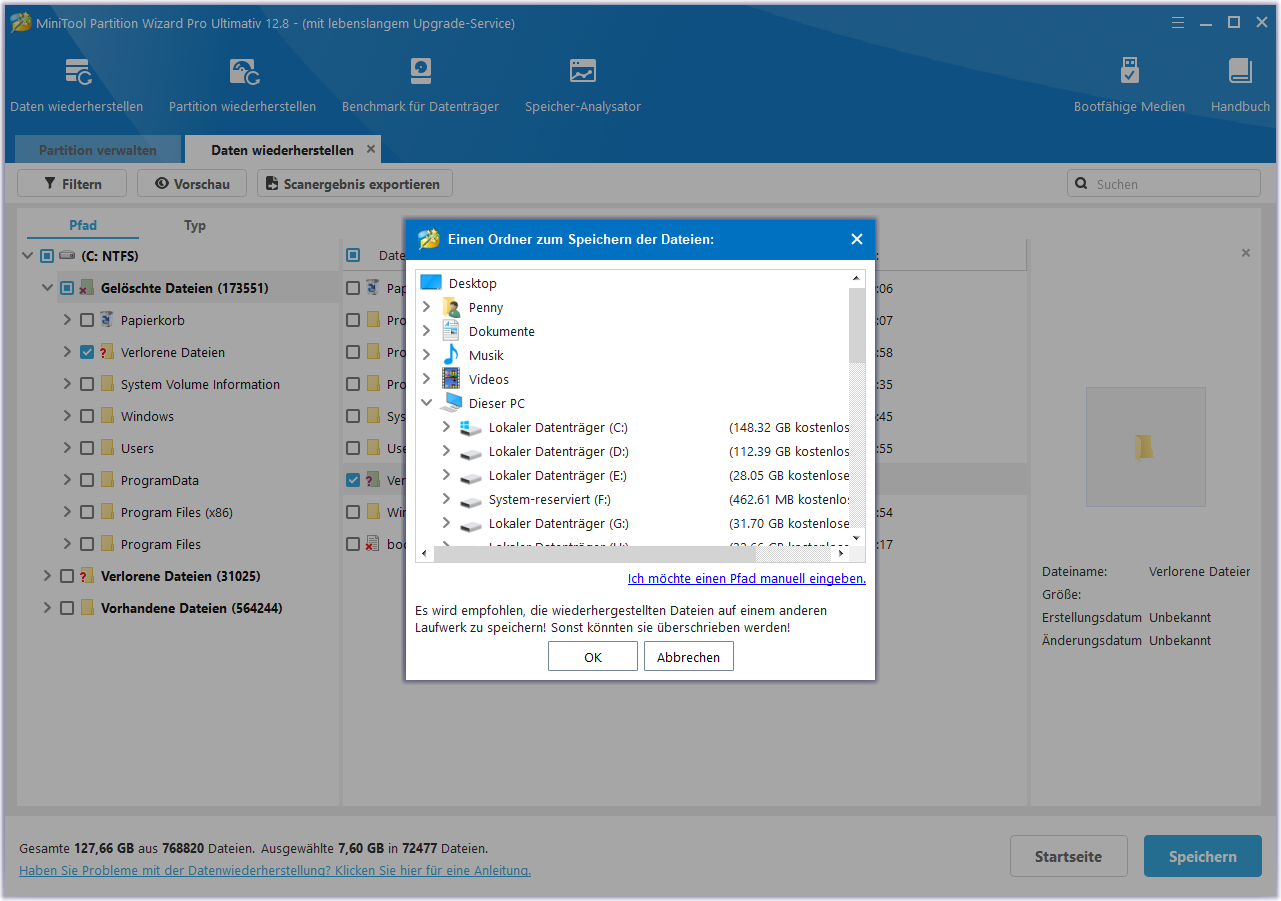Switch to the Pfad view tab
Screen dimensions: 1281x901
83,225
